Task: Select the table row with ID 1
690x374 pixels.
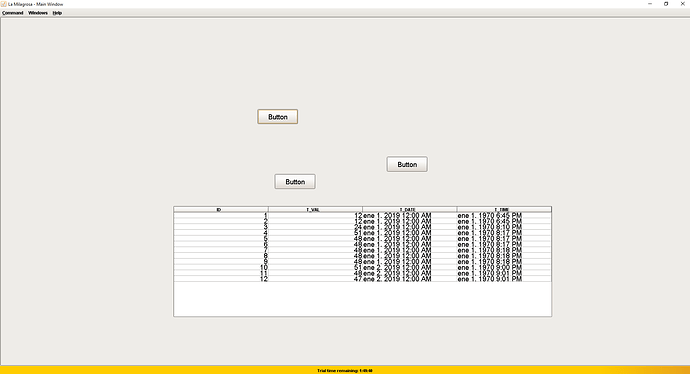Action: [x=363, y=216]
